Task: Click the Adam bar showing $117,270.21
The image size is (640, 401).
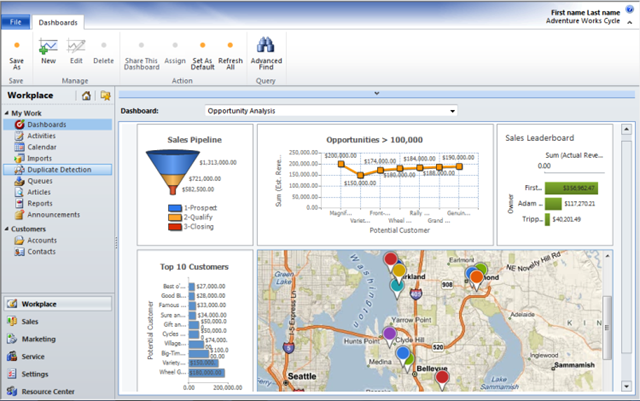Action: 553,203
